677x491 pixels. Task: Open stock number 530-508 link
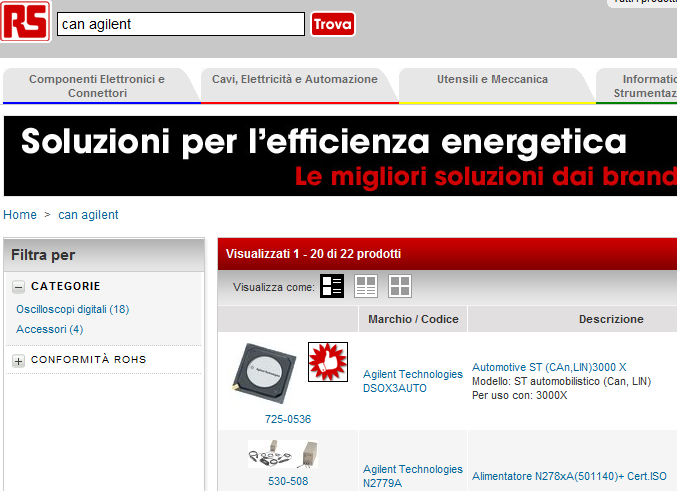[x=288, y=481]
